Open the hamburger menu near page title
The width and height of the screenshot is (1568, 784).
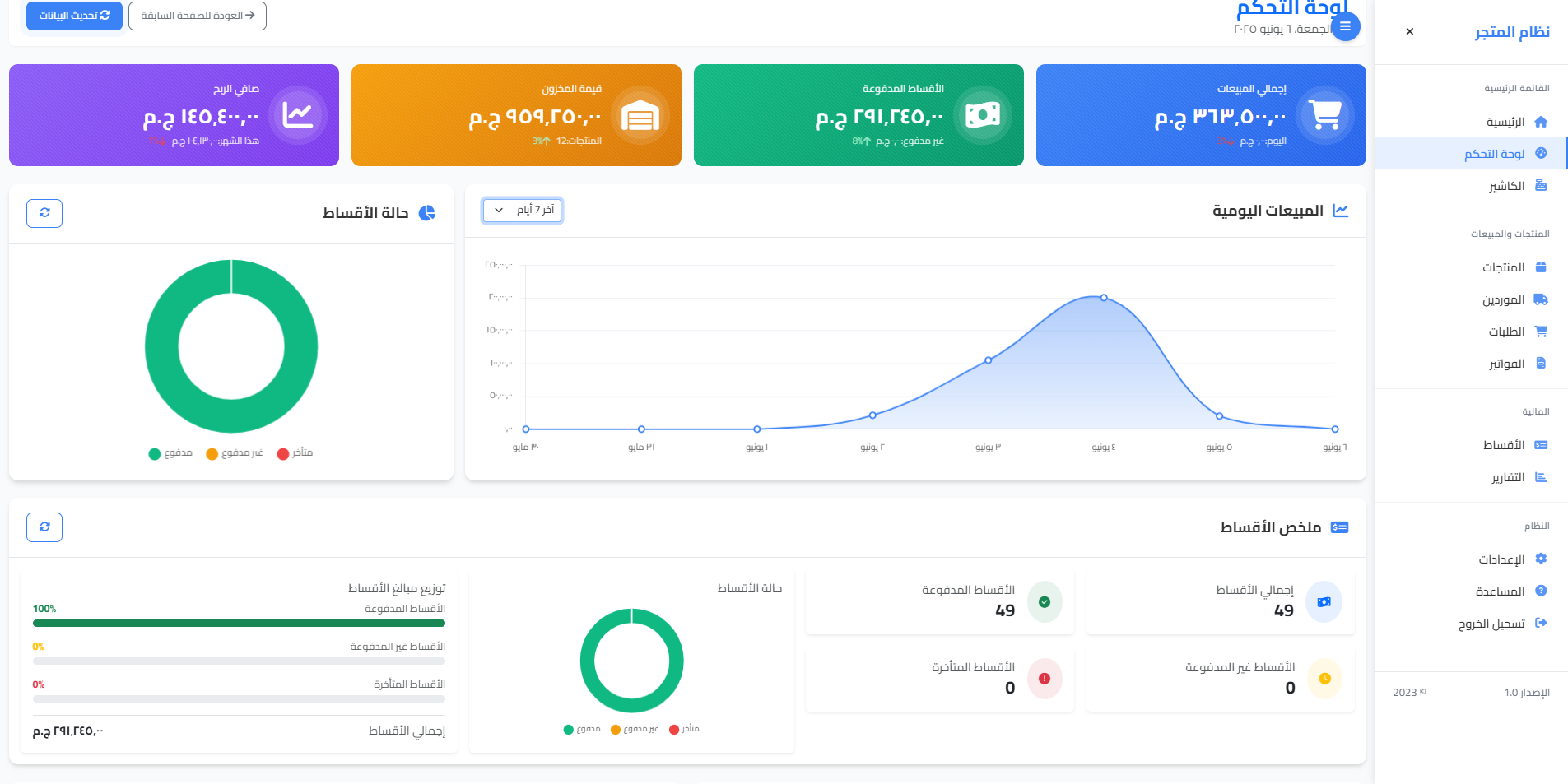click(x=1346, y=26)
